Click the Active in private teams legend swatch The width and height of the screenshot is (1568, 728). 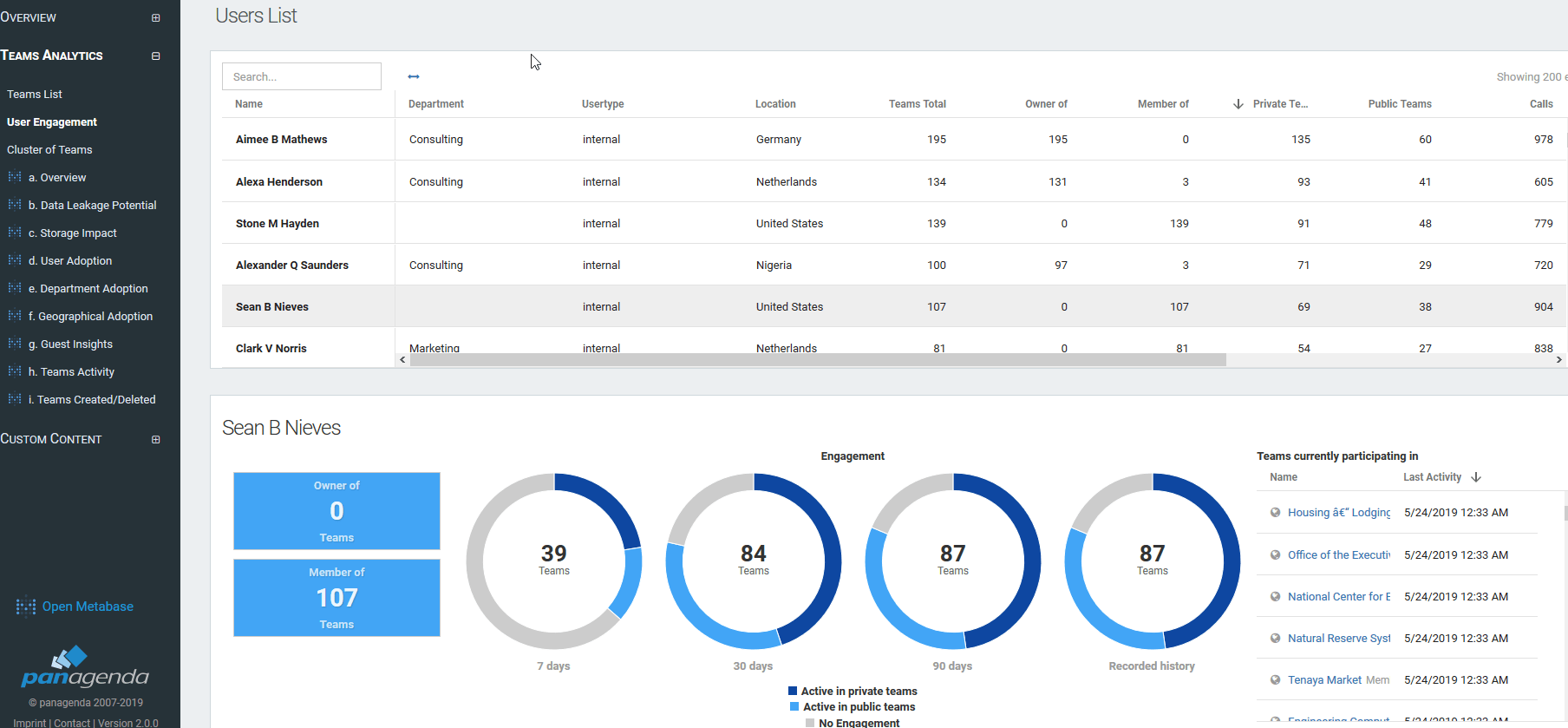(793, 692)
